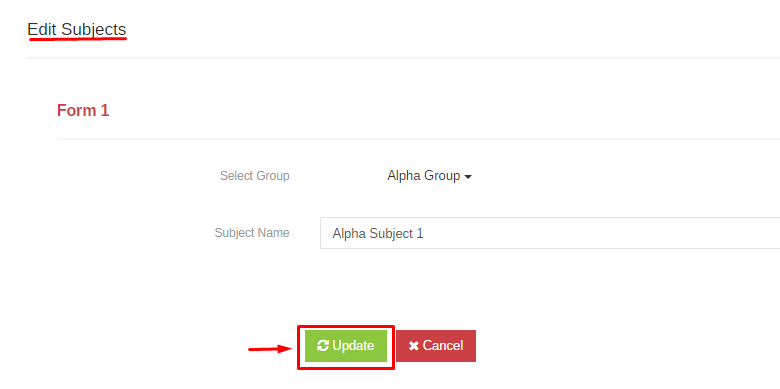Click the Subject Name label

252,233
